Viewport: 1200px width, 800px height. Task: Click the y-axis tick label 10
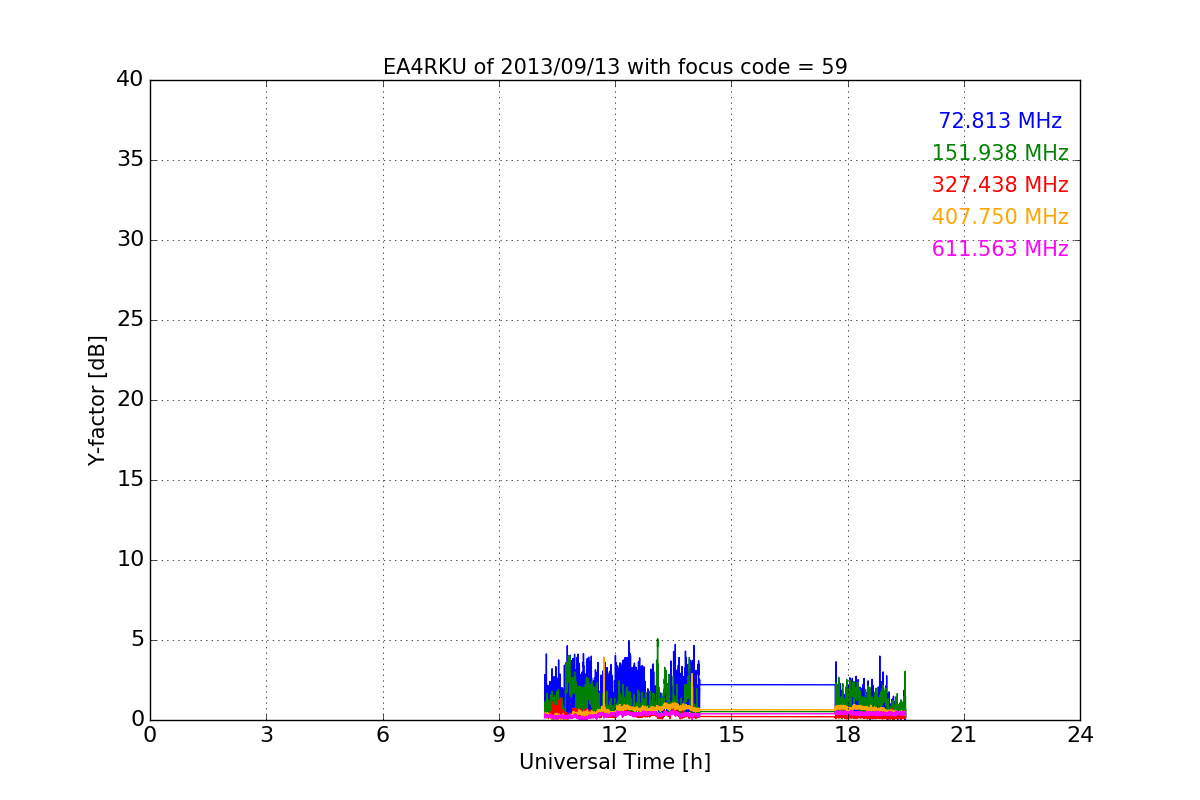pos(130,560)
